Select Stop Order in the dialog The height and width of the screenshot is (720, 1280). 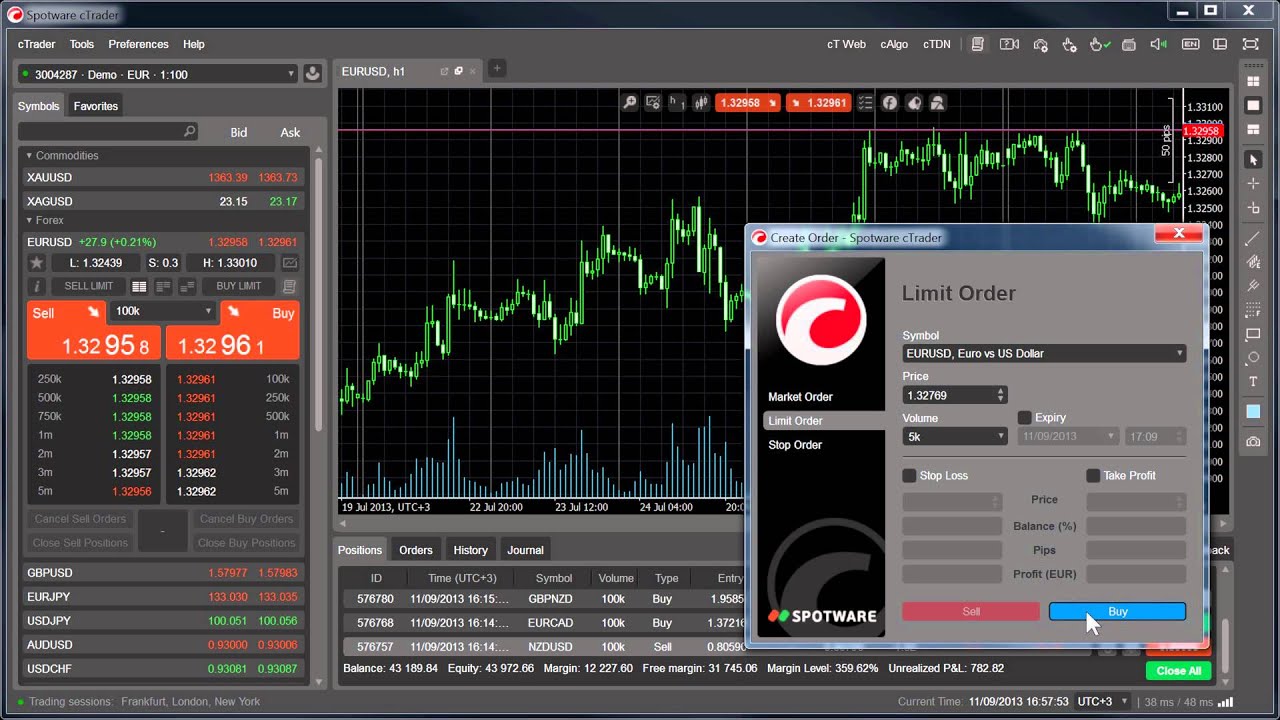point(795,445)
